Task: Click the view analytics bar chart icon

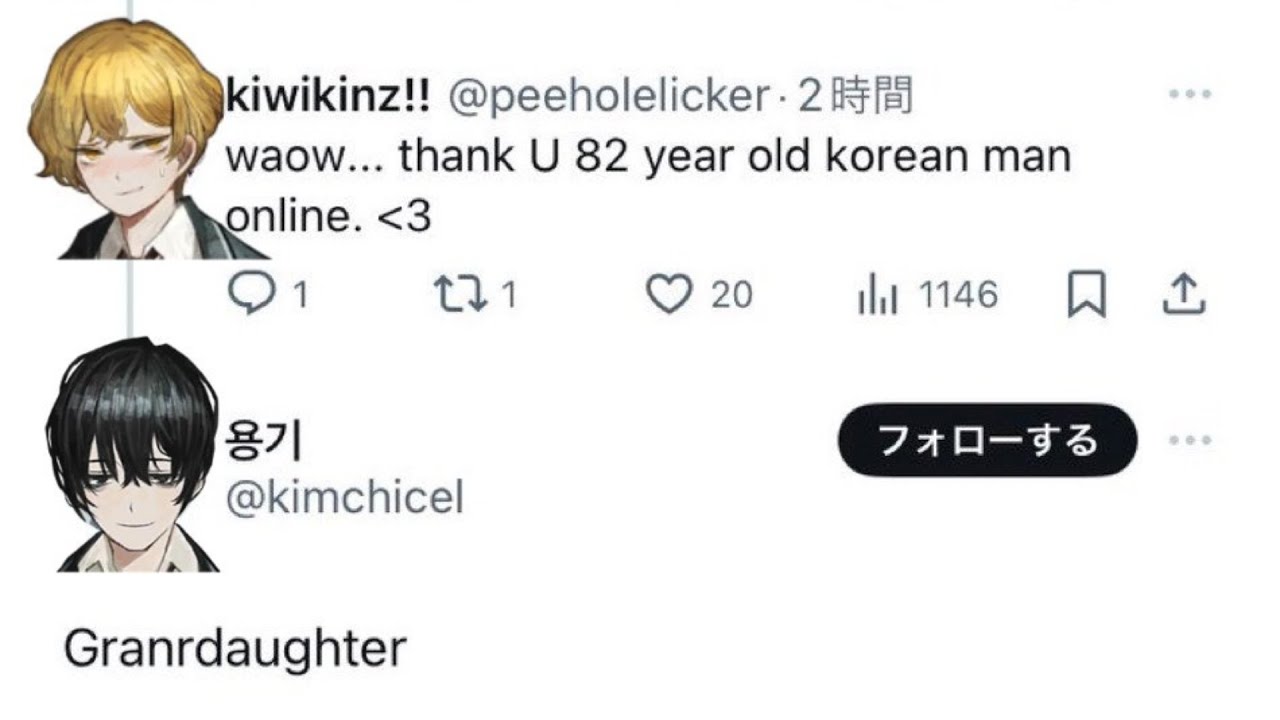Action: coord(879,296)
